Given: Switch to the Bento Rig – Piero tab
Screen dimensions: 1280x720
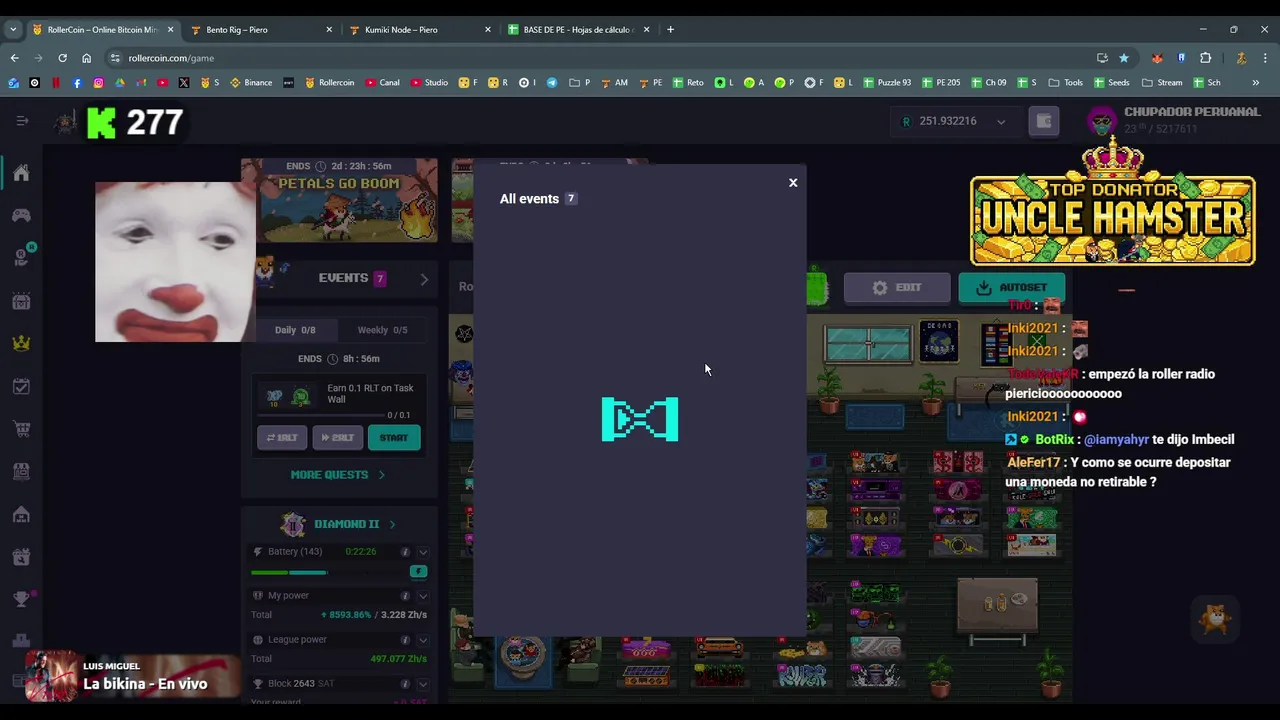Looking at the screenshot, I should 260,30.
